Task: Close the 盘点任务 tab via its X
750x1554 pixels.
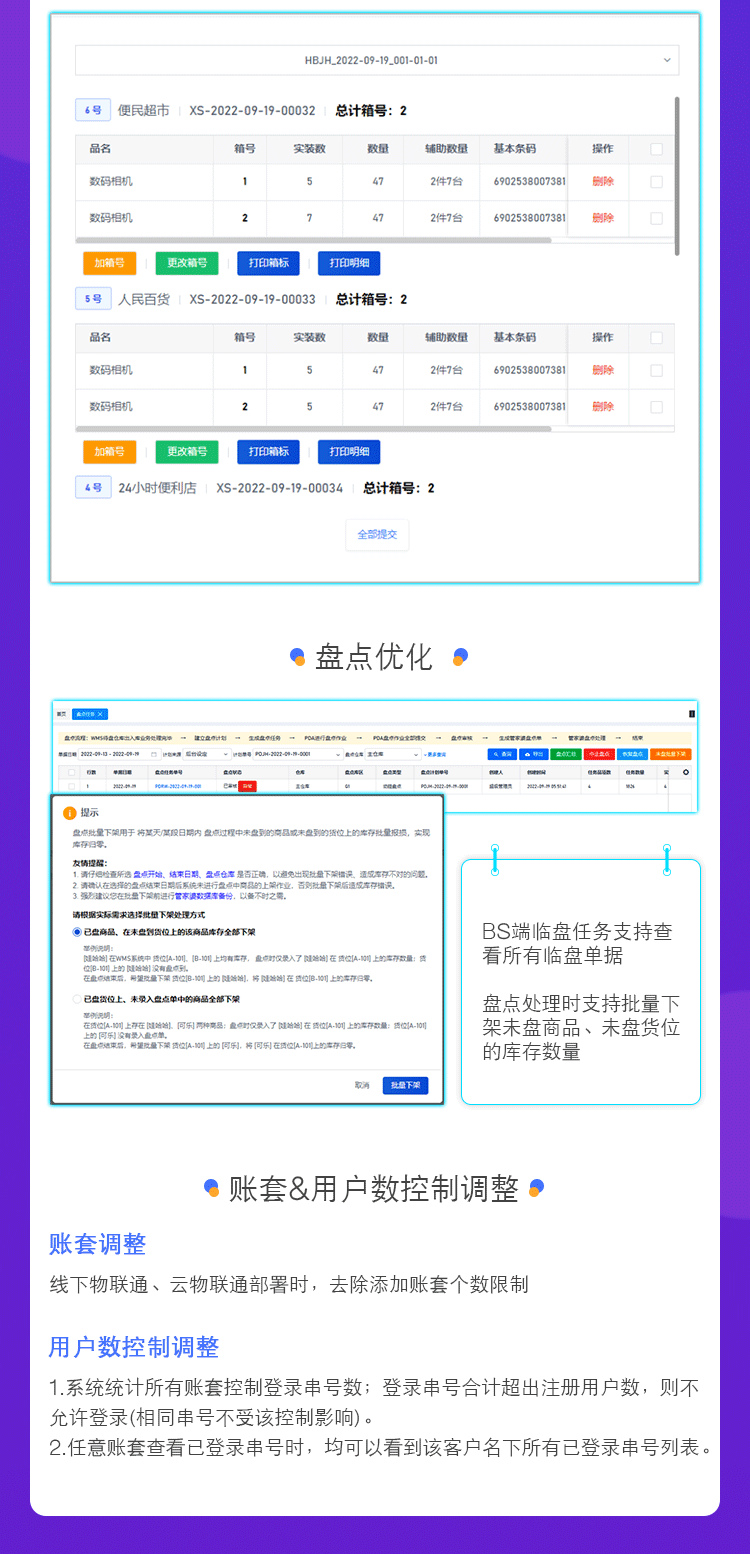Action: 101,714
